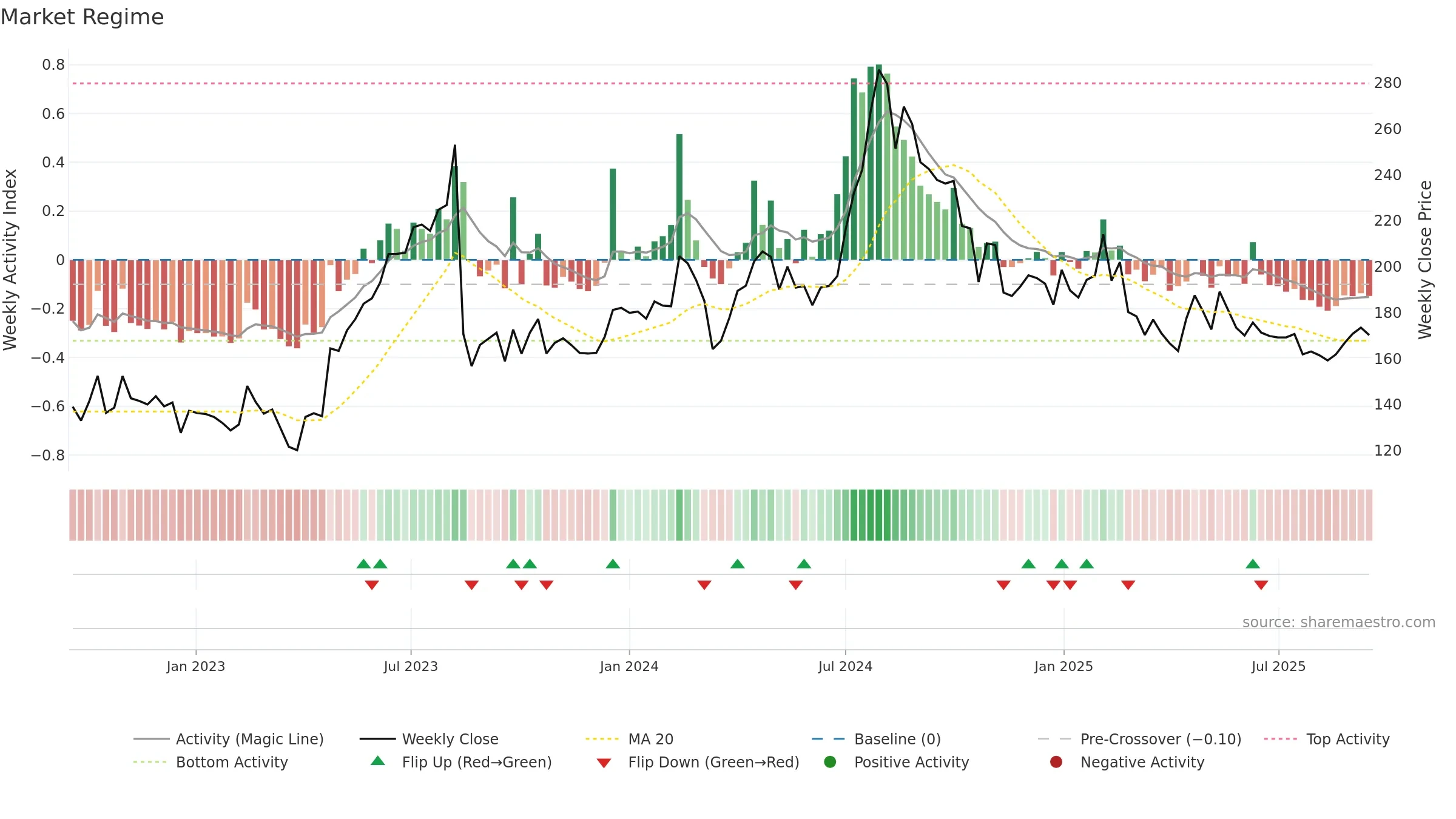
Task: Select the Flip Down marker of June 2025
Action: click(x=1261, y=585)
